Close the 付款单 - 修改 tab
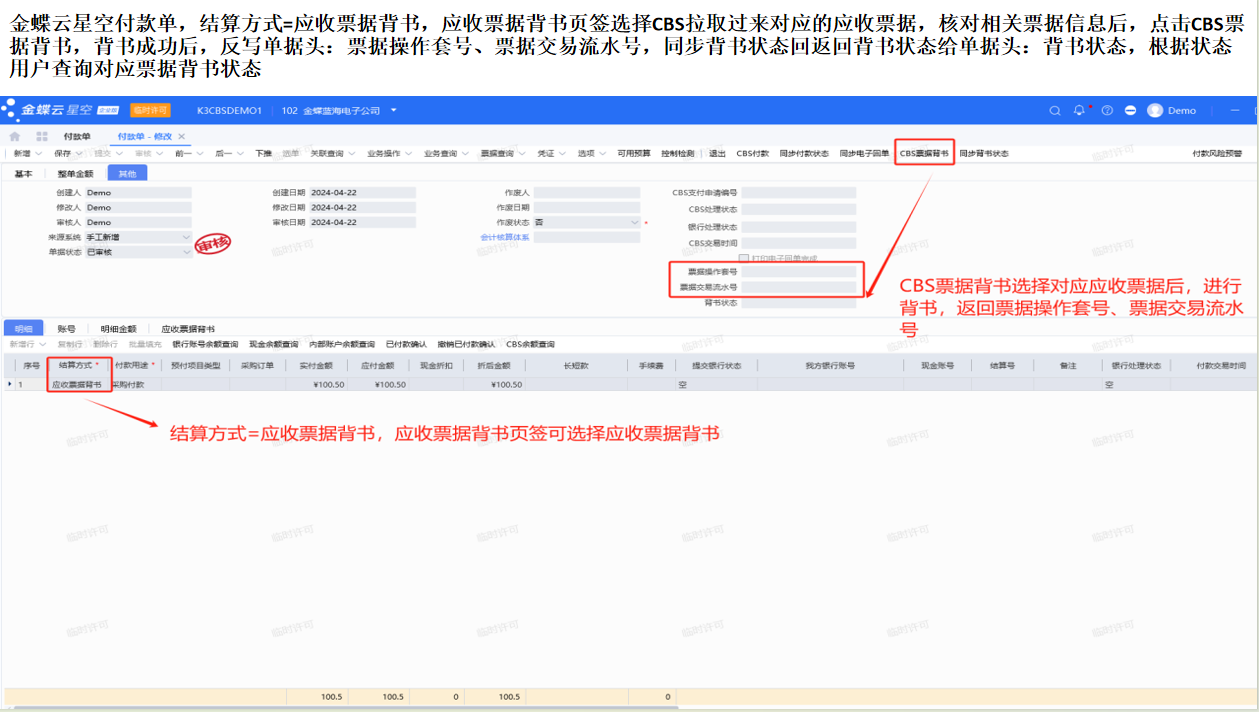Viewport: 1259px width, 712px height. click(x=181, y=136)
